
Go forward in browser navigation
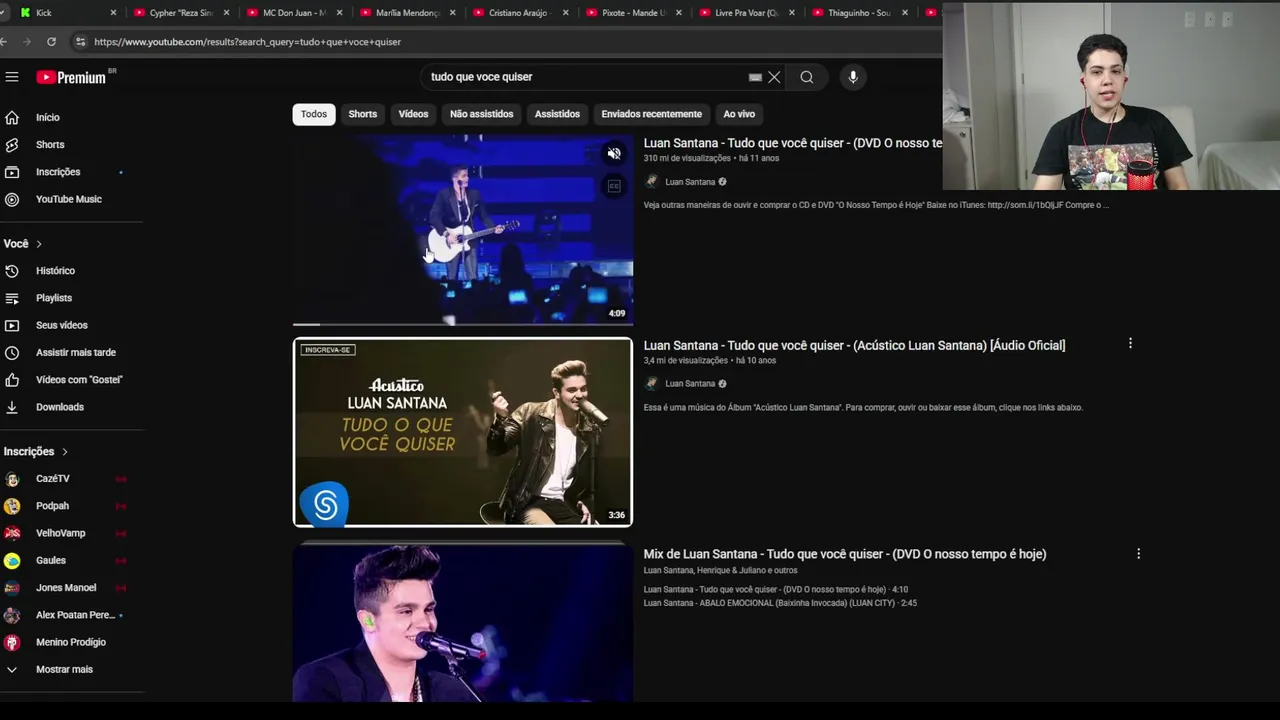click(x=27, y=42)
